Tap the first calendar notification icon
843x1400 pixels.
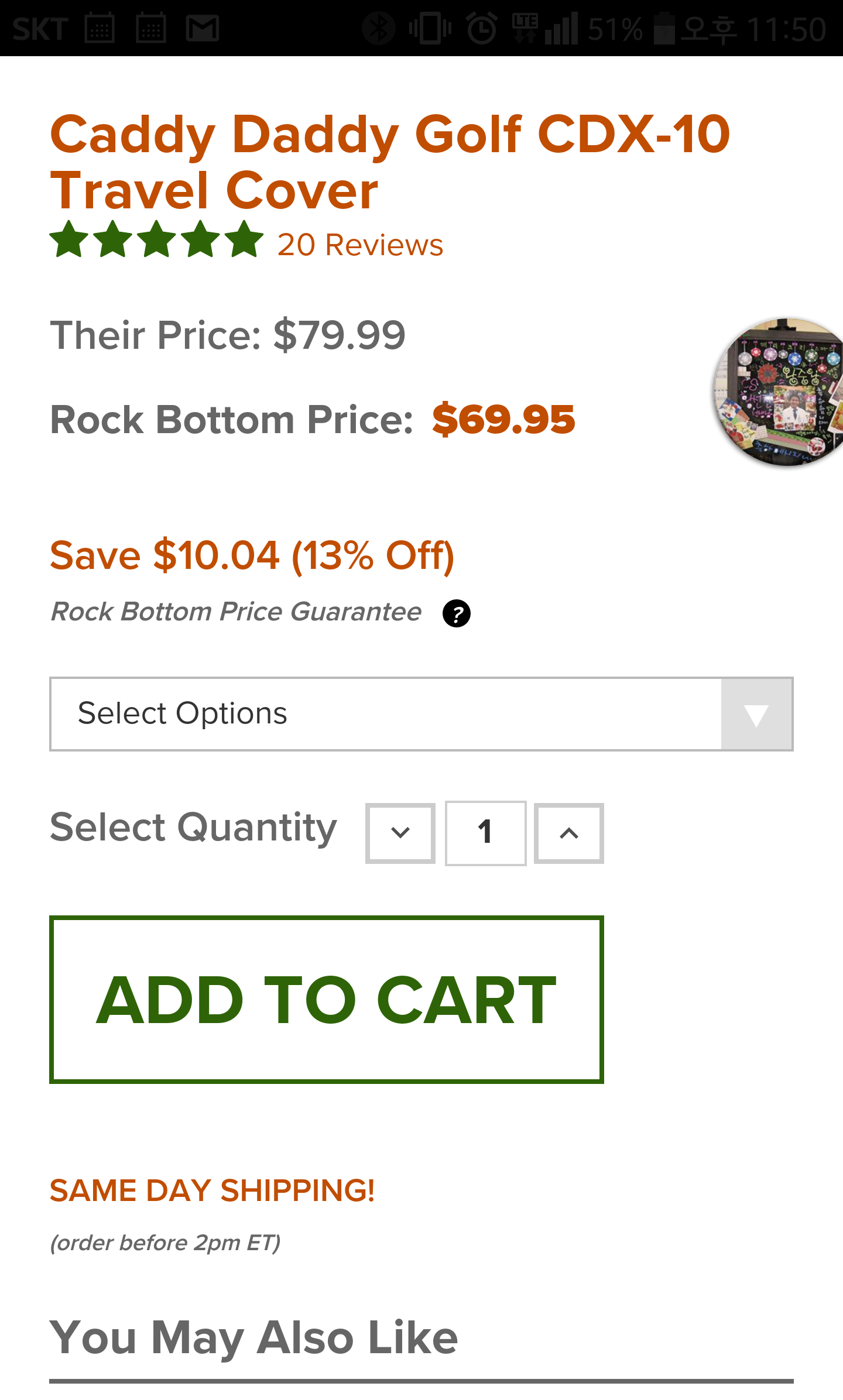100,28
